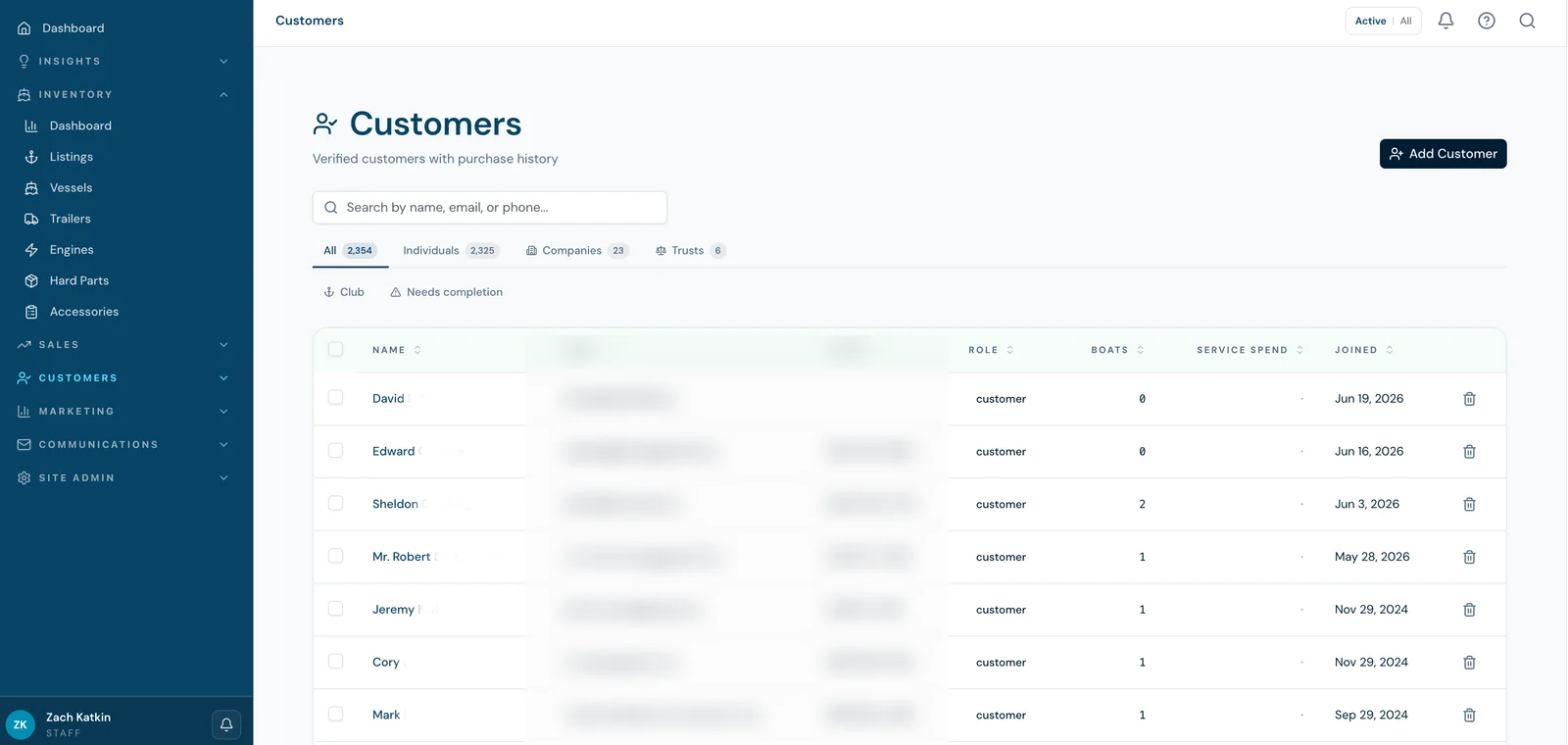Switch the top toggle to Active
Image resolution: width=1568 pixels, height=745 pixels.
pos(1370,21)
